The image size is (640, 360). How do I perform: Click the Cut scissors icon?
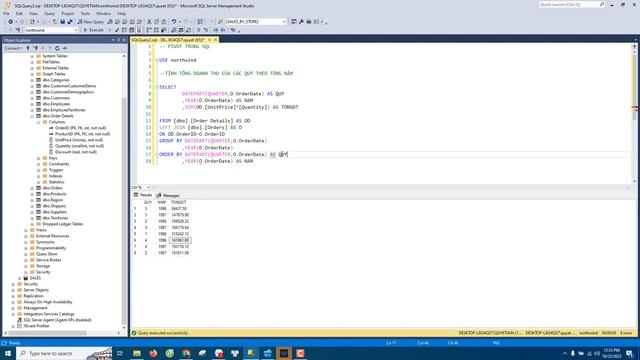pos(149,22)
